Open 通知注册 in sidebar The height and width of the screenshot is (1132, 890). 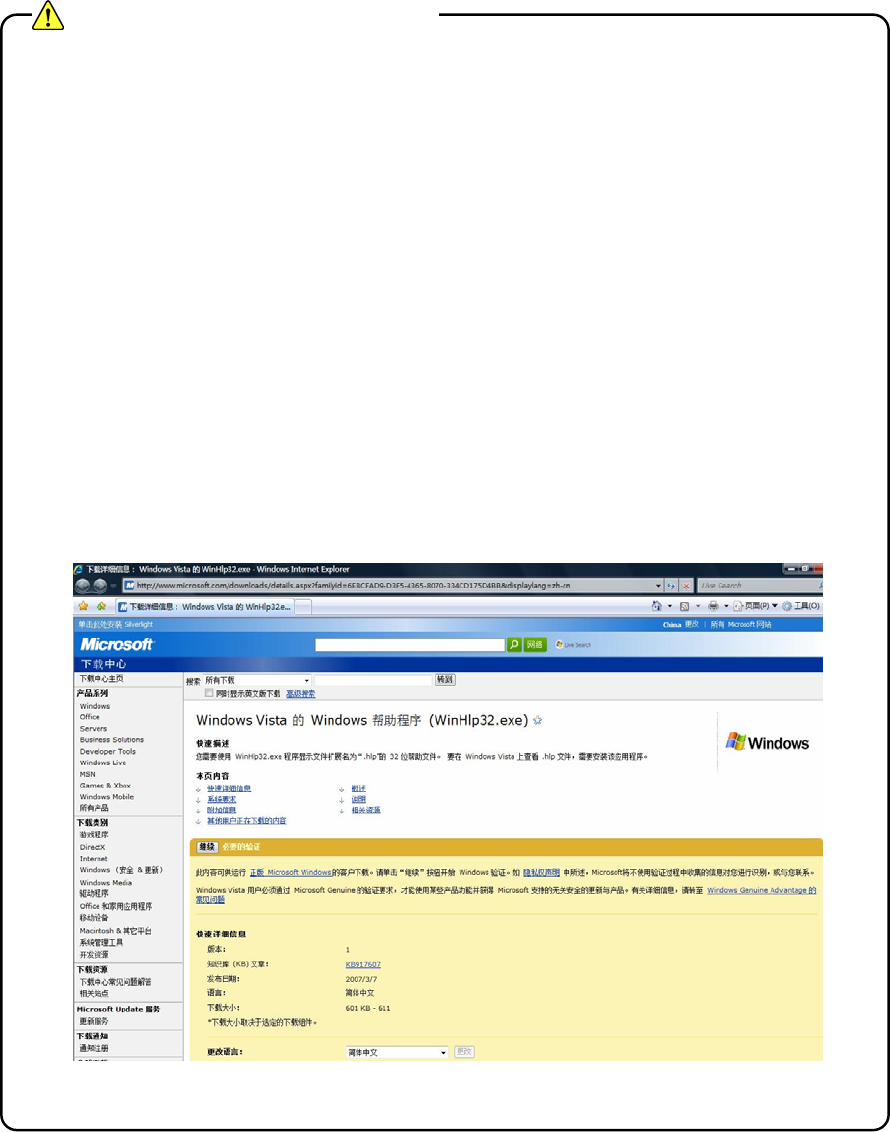94,1048
